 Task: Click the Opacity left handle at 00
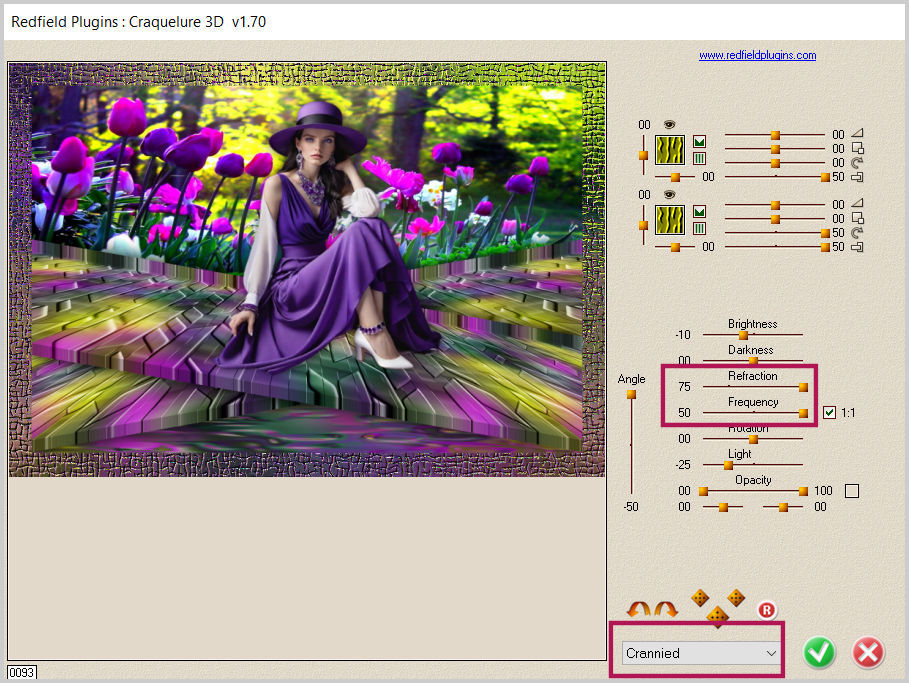click(703, 492)
